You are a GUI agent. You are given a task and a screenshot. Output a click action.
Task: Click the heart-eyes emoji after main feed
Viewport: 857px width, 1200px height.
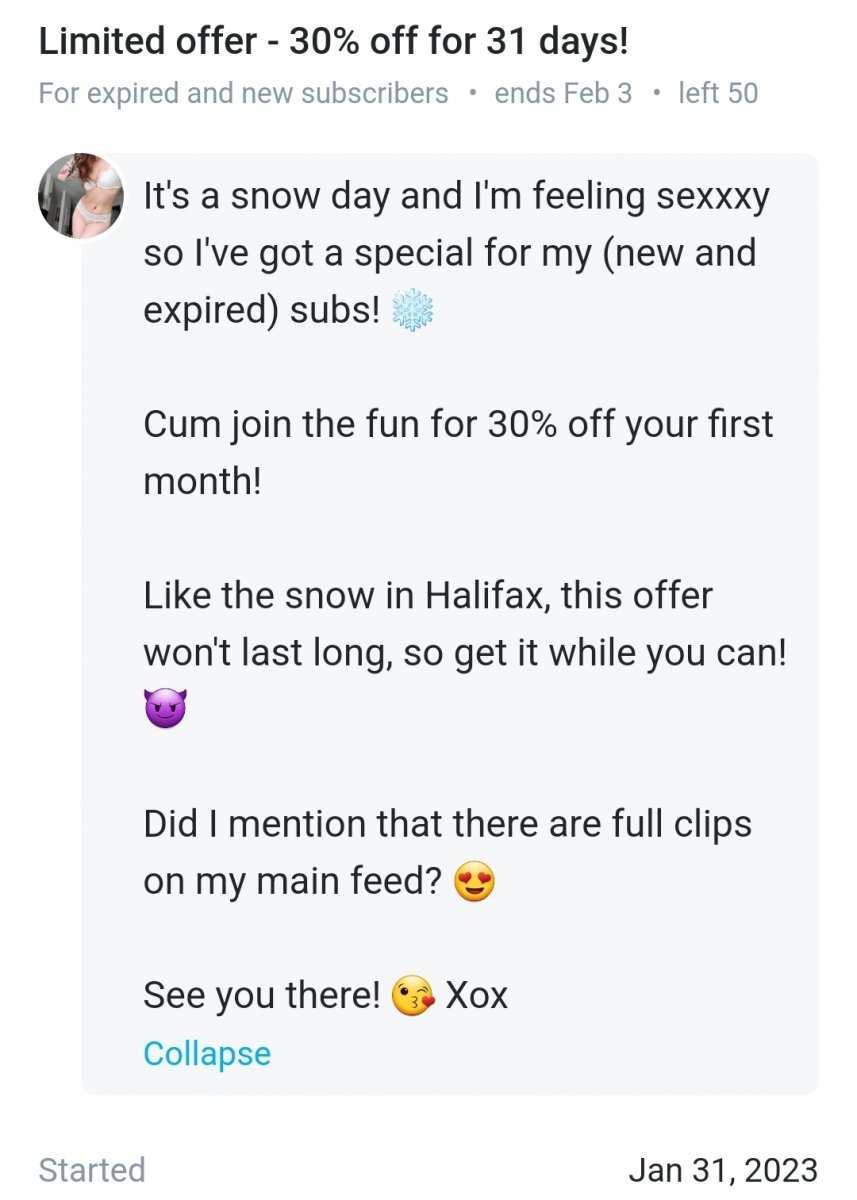[474, 882]
